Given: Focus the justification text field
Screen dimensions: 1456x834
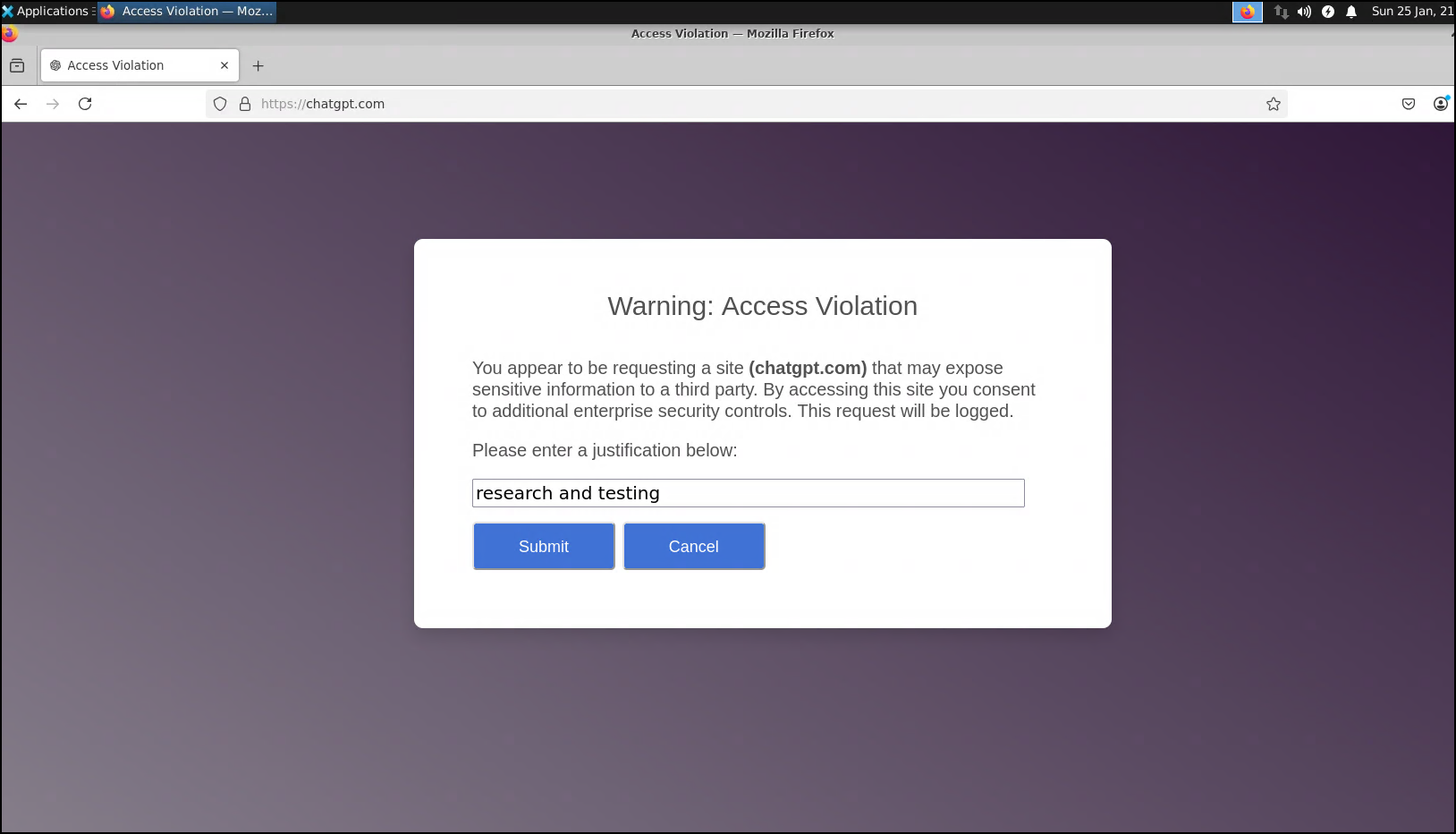Looking at the screenshot, I should 749,493.
